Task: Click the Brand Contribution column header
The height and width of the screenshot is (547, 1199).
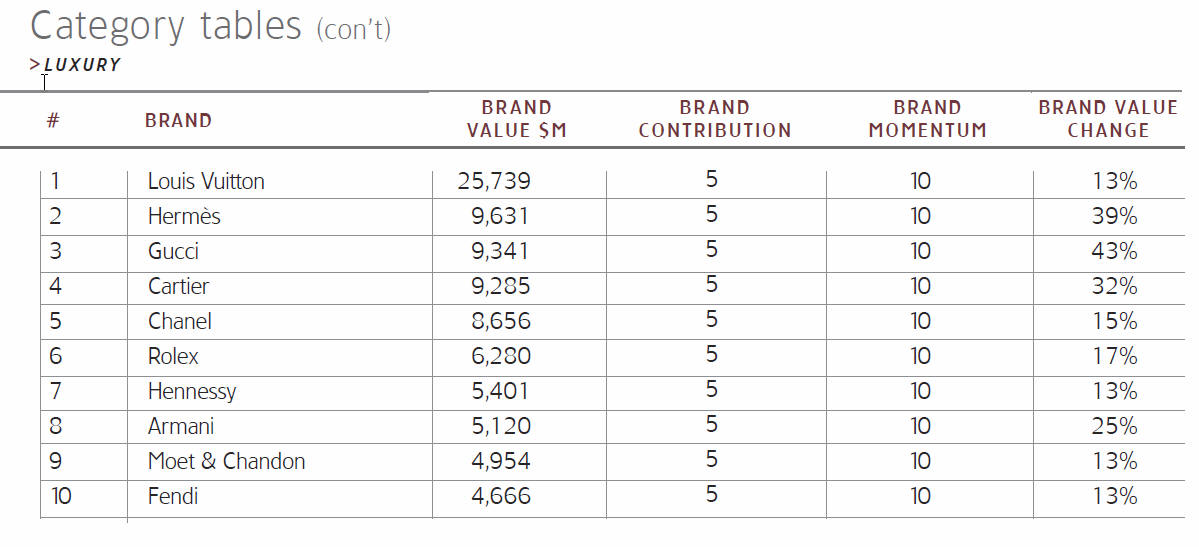Action: click(714, 119)
